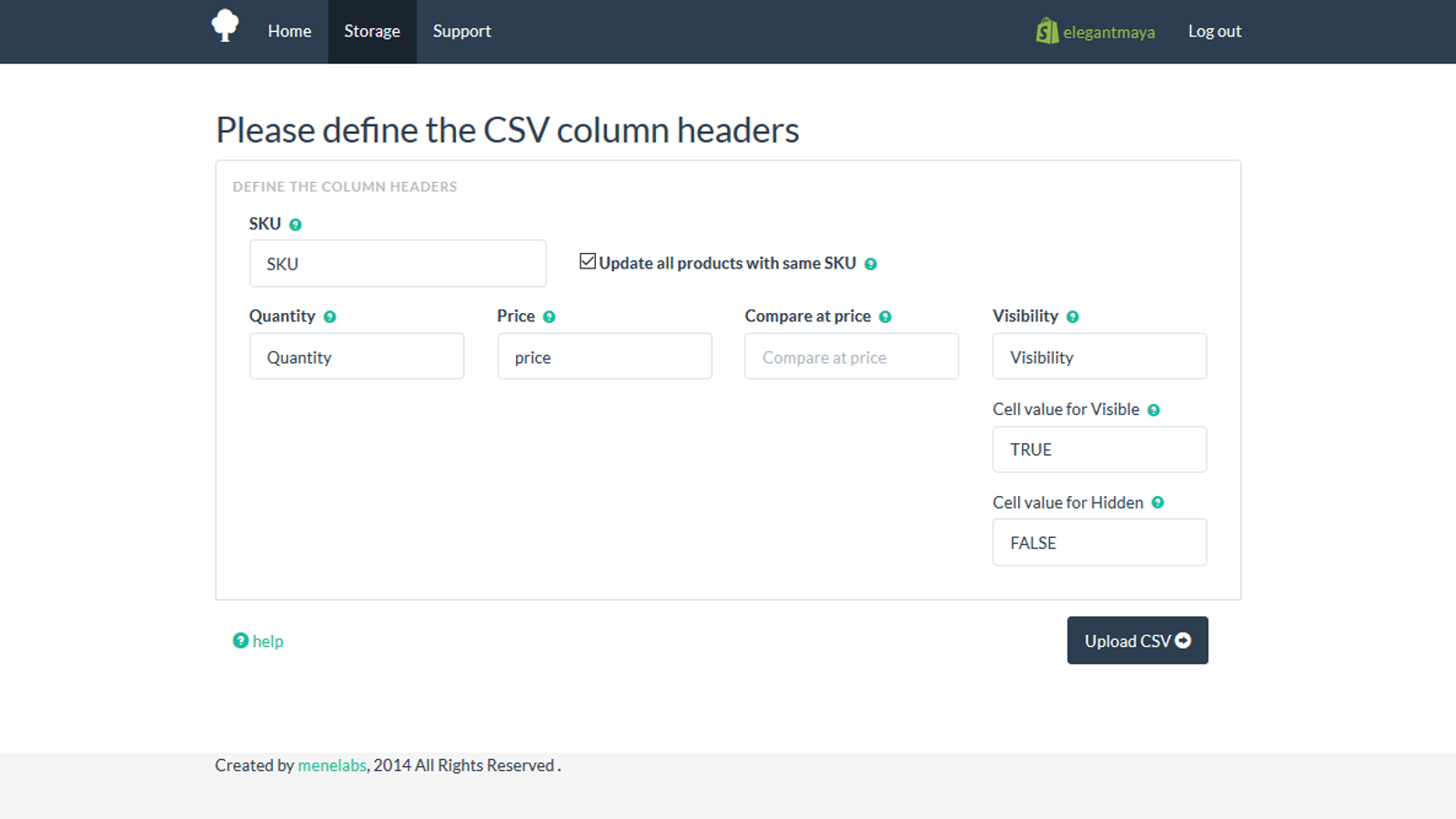This screenshot has height=819, width=1456.
Task: Click the Visibility help question icon
Action: pyautogui.click(x=1073, y=316)
